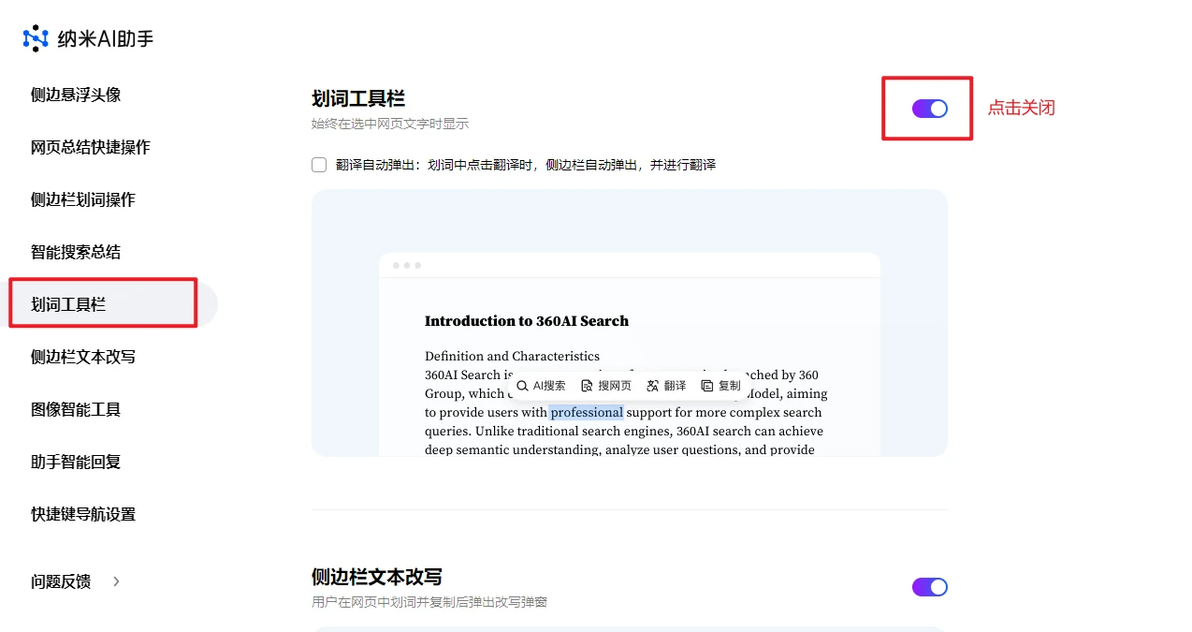
Task: Click the AI搜索 magnifier icon in preview toolbar
Action: point(522,386)
